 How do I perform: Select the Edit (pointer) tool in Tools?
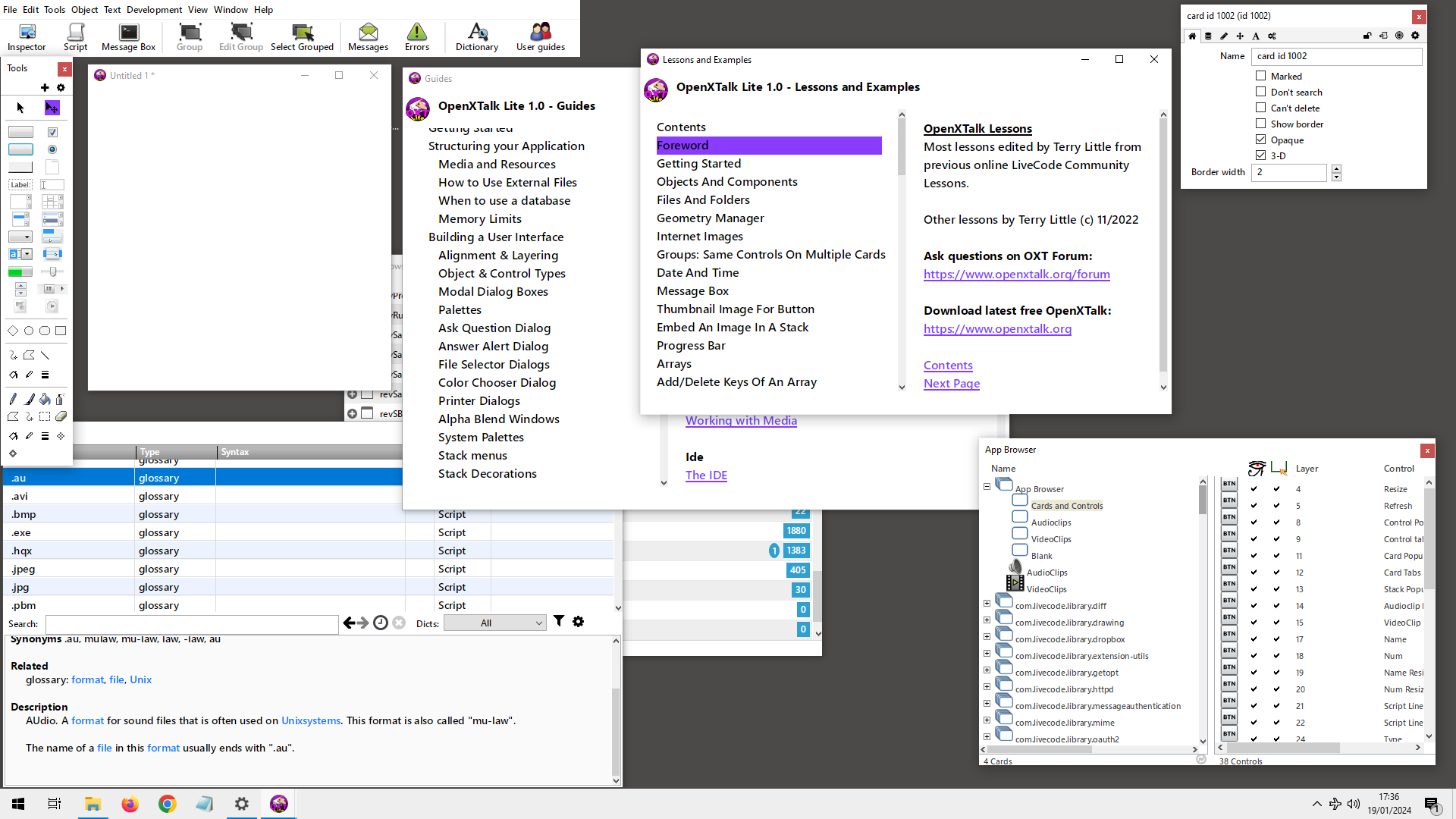click(52, 108)
